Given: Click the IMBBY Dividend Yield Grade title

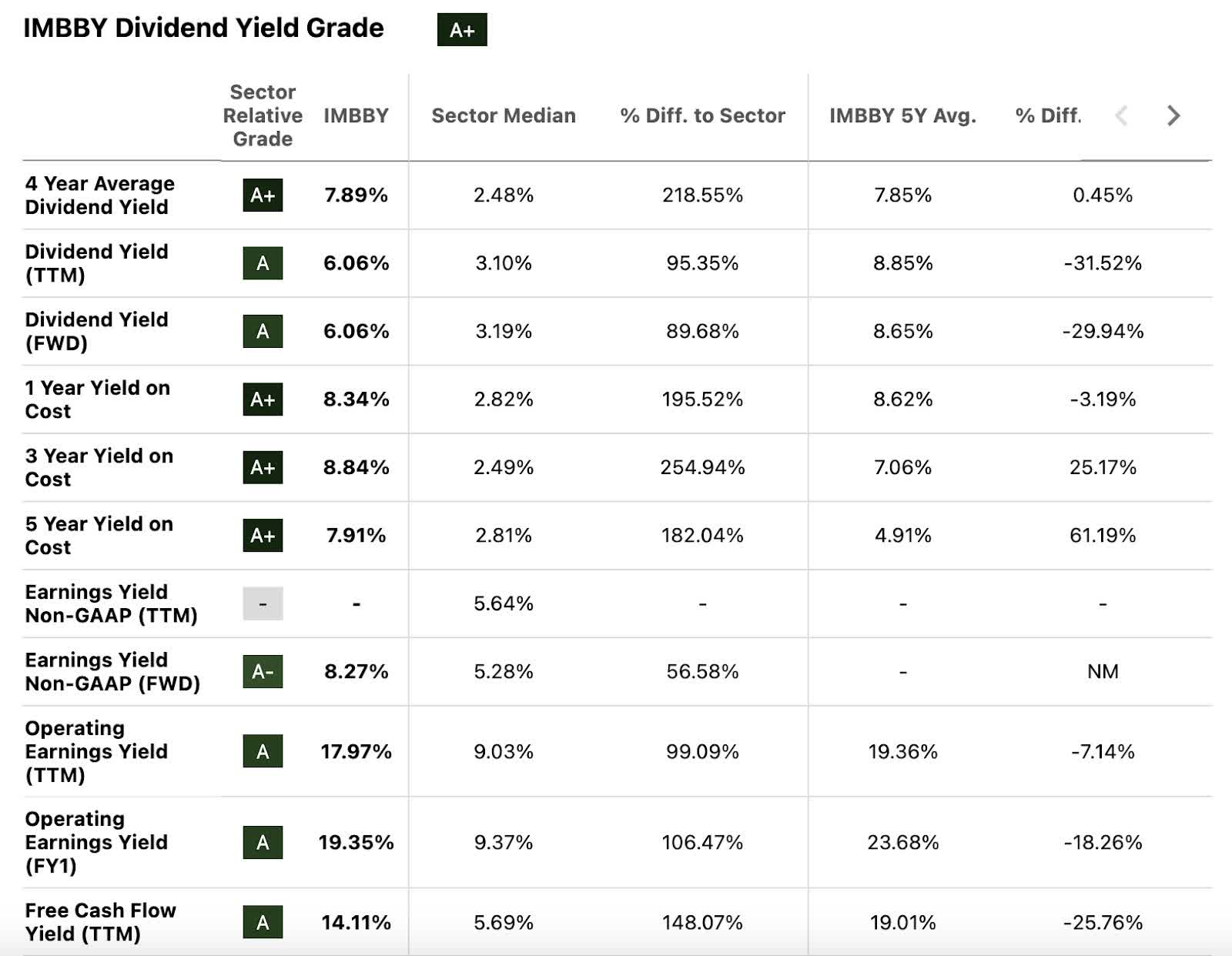Looking at the screenshot, I should (204, 28).
